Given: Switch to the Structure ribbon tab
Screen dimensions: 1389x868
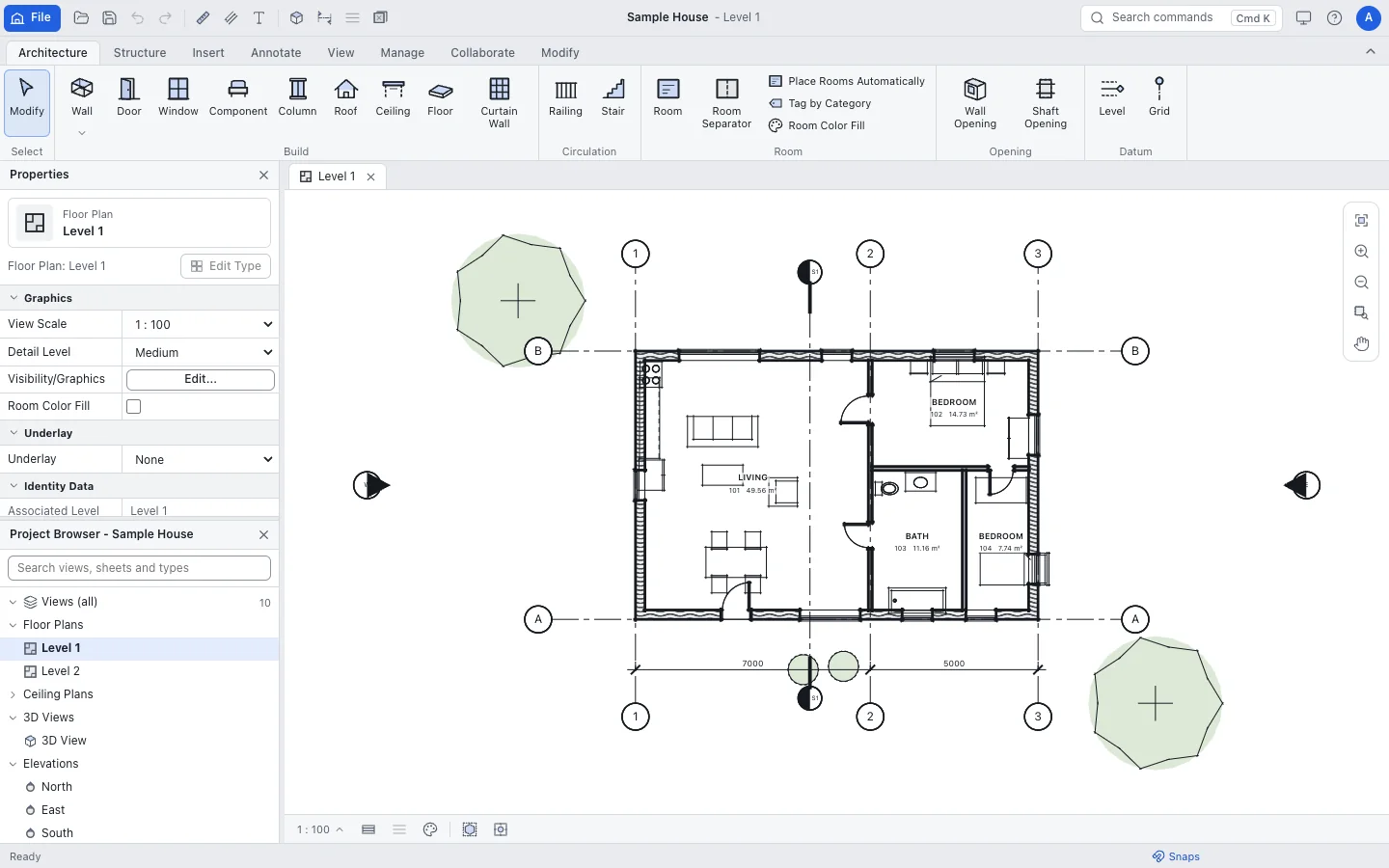Looking at the screenshot, I should point(140,53).
